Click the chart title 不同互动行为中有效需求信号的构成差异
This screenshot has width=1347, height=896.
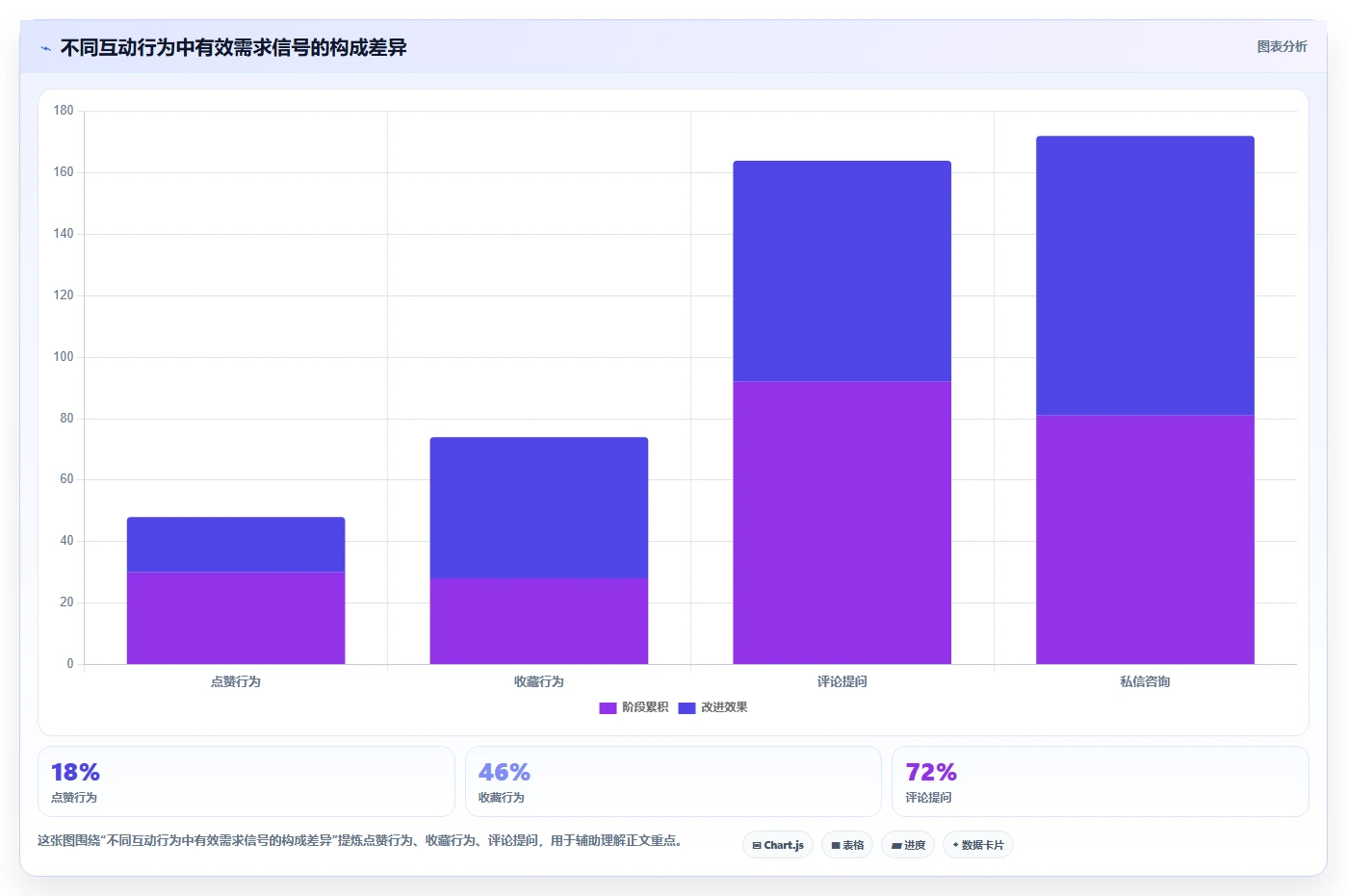click(234, 48)
